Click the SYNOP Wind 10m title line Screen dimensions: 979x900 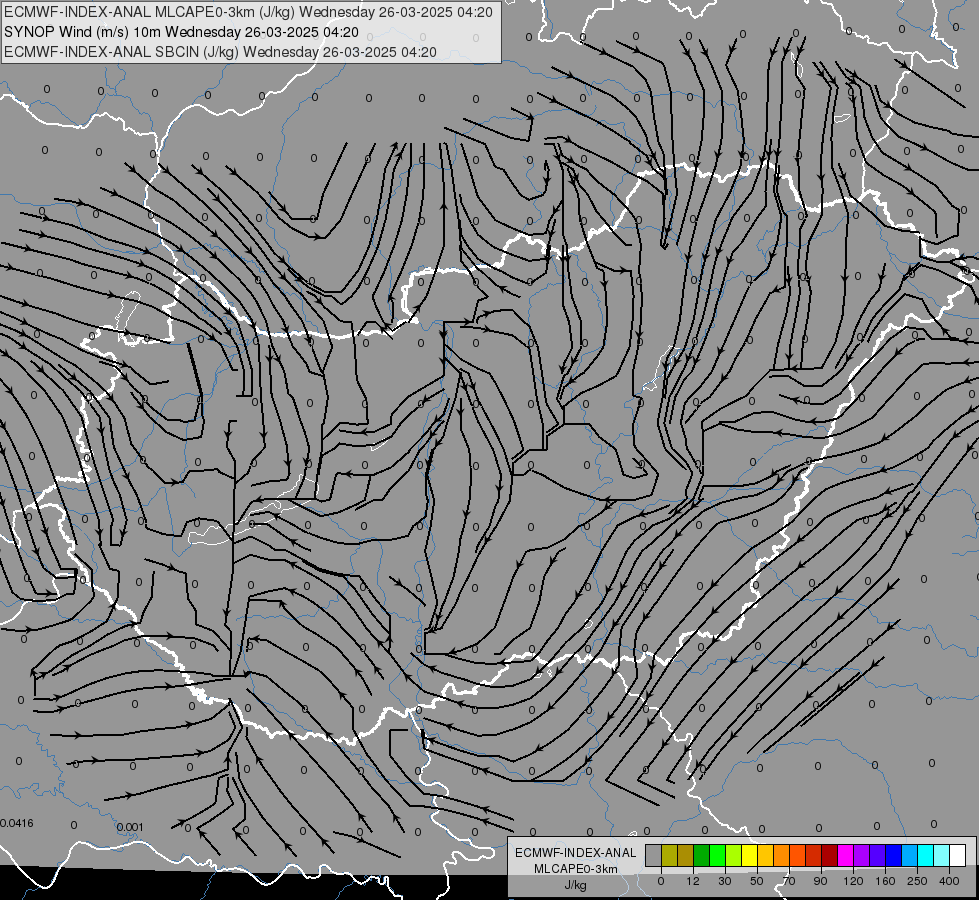click(181, 32)
